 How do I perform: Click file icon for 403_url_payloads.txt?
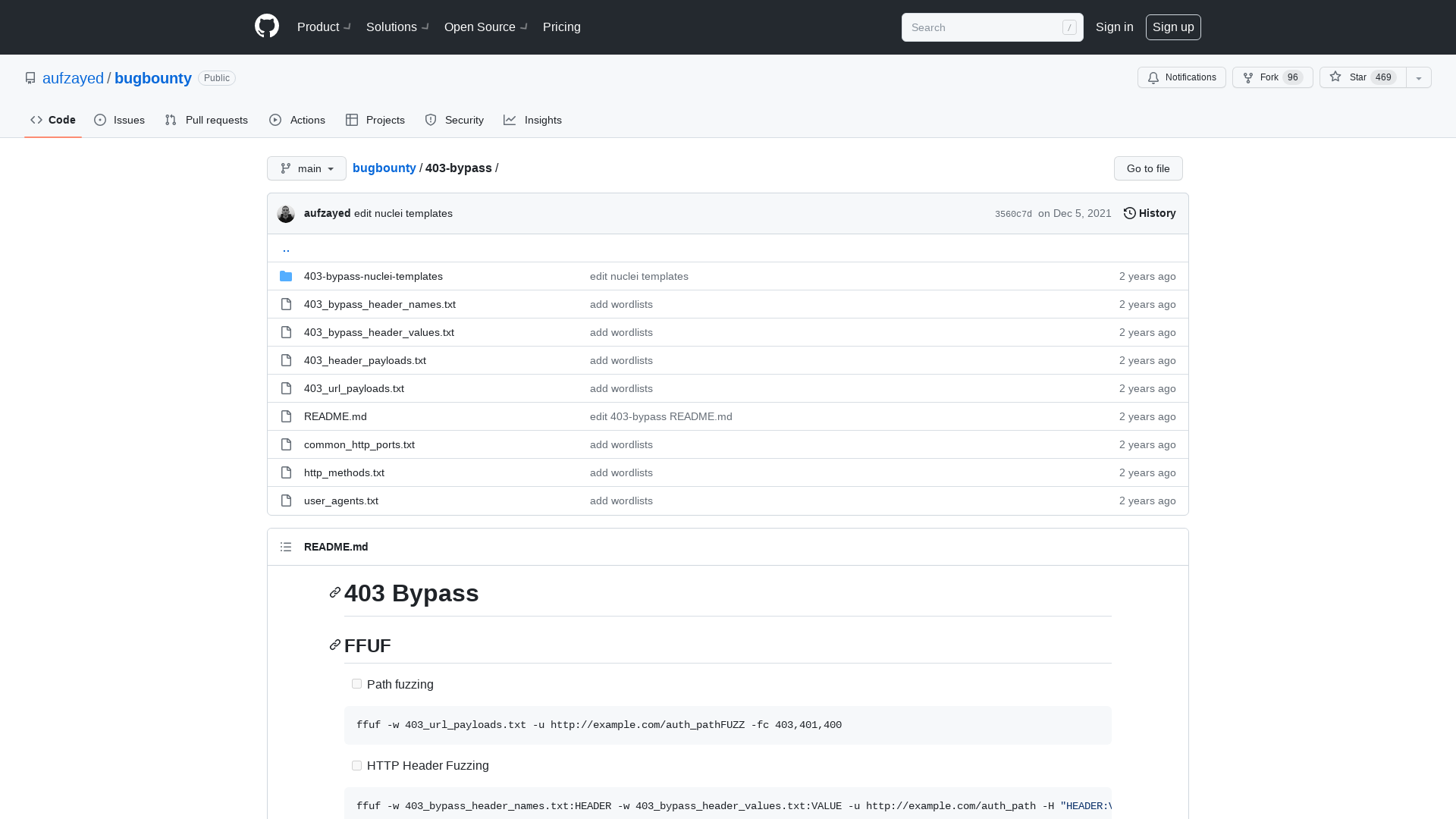coord(286,388)
